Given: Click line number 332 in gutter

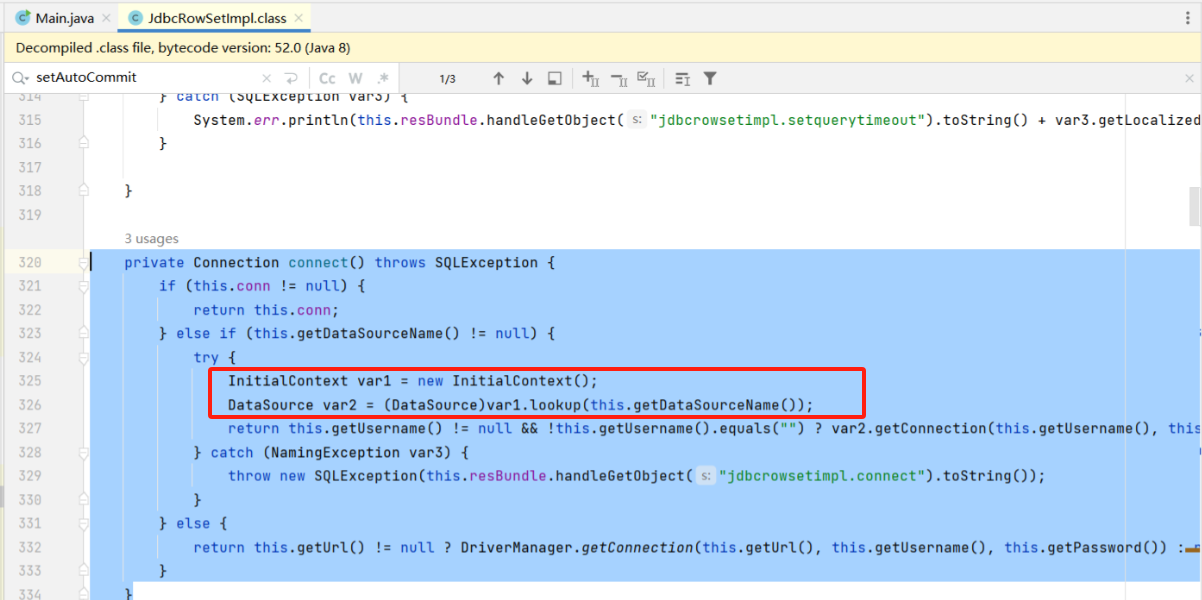Looking at the screenshot, I should click(30, 547).
